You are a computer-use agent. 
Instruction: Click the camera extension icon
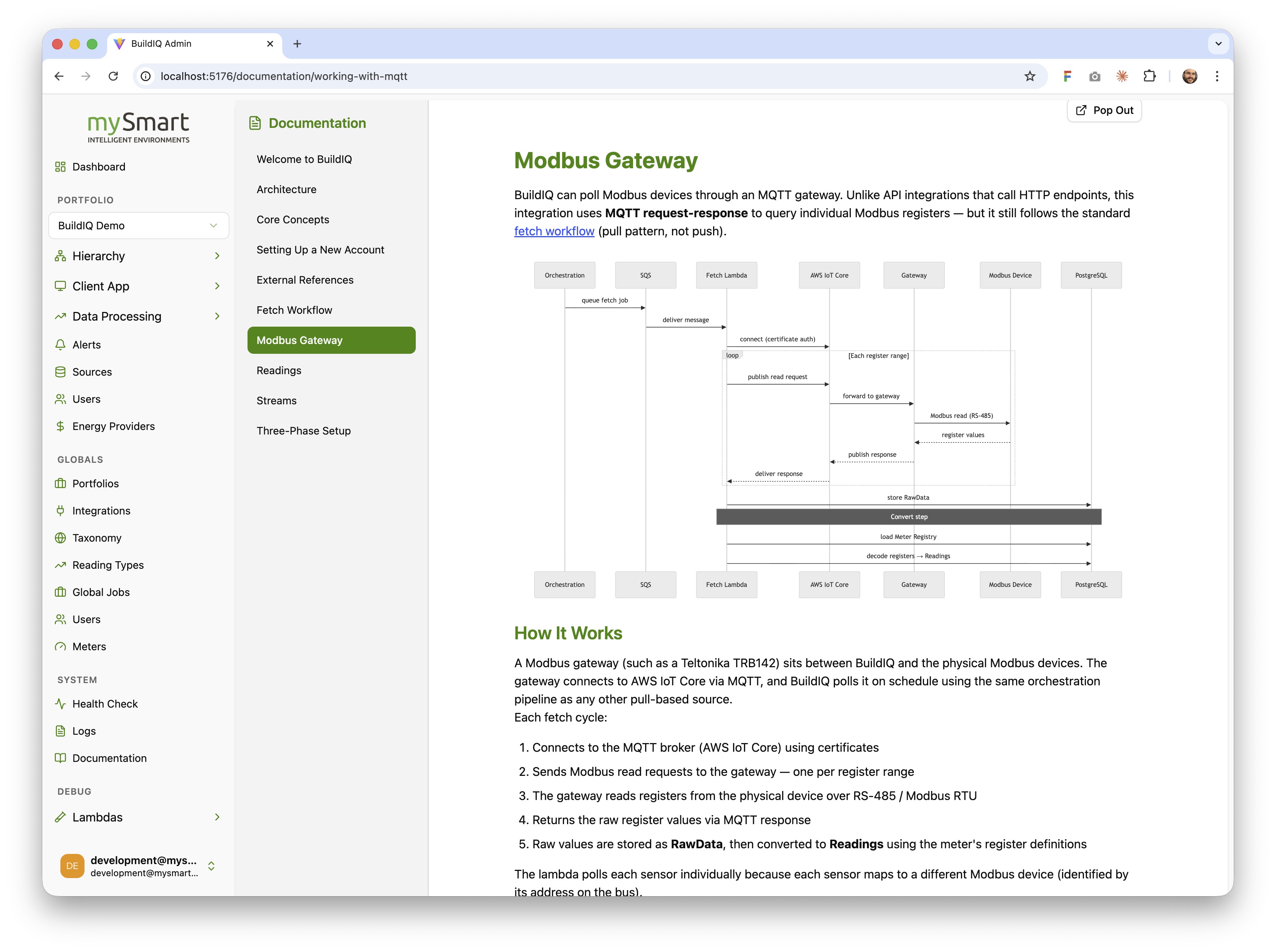1095,76
